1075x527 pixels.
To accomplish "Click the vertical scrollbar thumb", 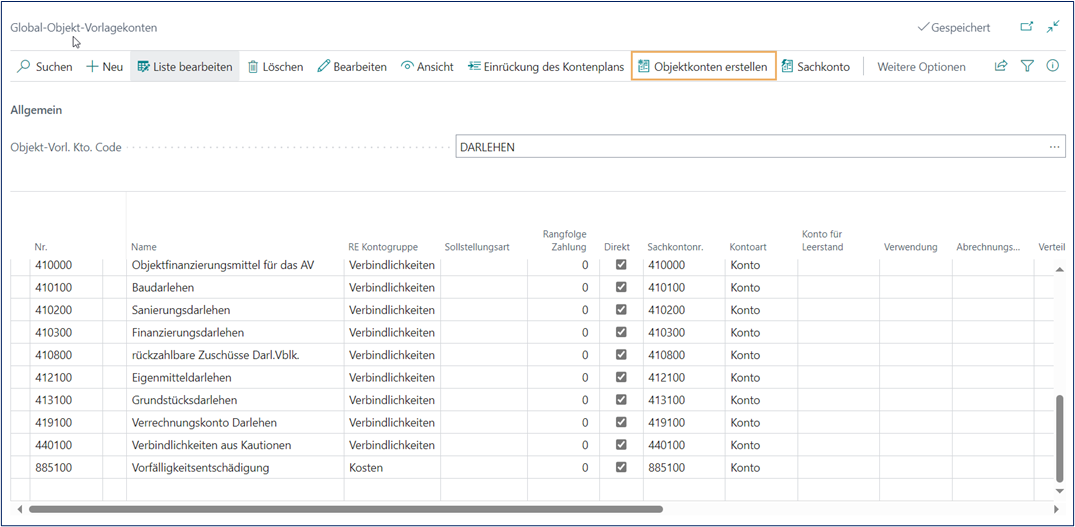I will [x=1060, y=439].
